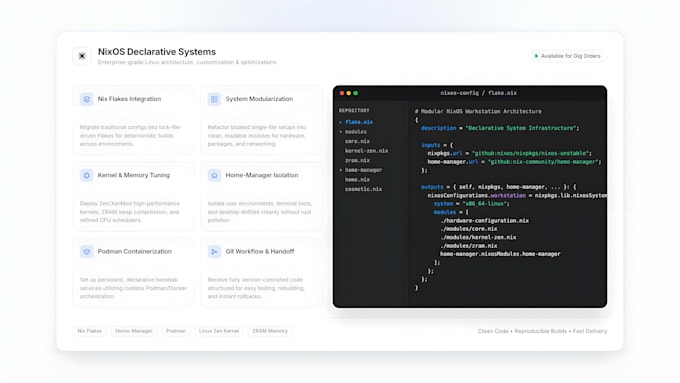Image resolution: width=680 pixels, height=383 pixels.
Task: Click the Available for Gig Orders badge
Action: (568, 56)
